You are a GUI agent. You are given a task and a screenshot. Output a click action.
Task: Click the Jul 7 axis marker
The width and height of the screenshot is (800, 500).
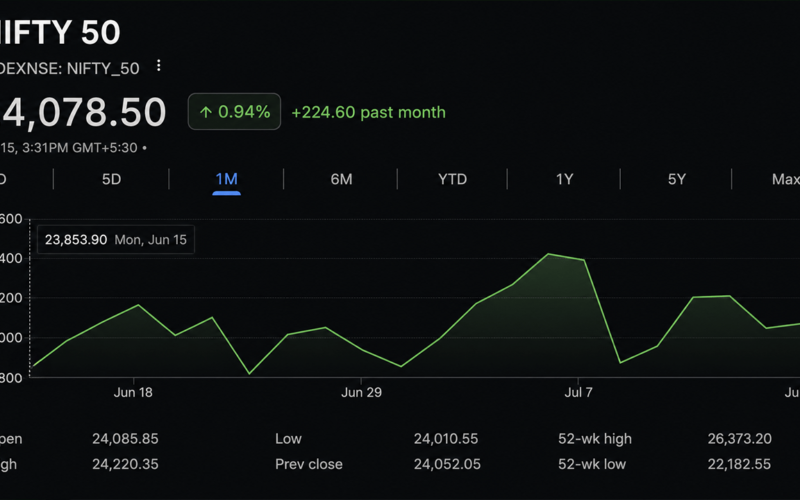click(579, 392)
